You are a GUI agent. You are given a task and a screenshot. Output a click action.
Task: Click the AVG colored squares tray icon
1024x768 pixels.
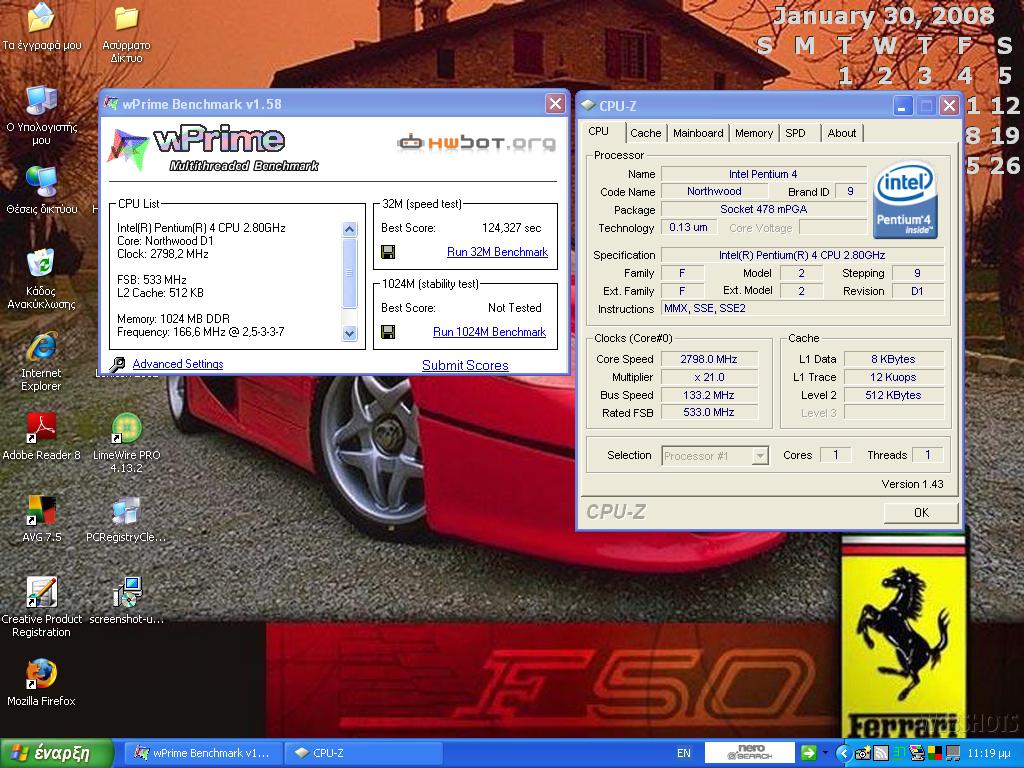935,754
